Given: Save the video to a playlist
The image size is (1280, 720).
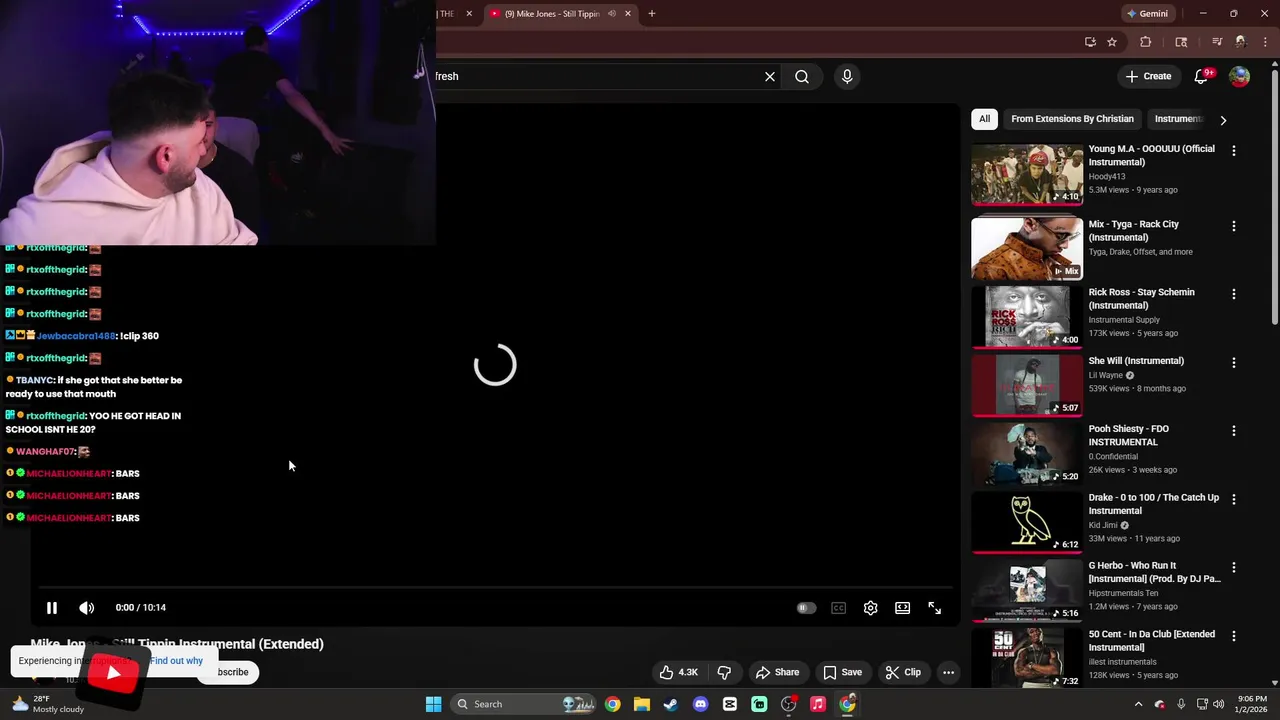Looking at the screenshot, I should coord(842,672).
